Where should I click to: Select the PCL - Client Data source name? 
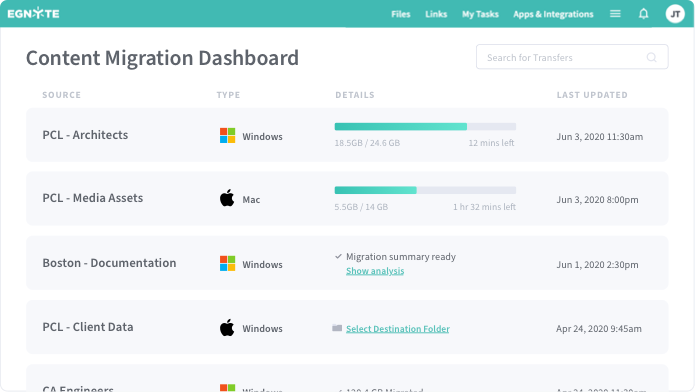[88, 327]
